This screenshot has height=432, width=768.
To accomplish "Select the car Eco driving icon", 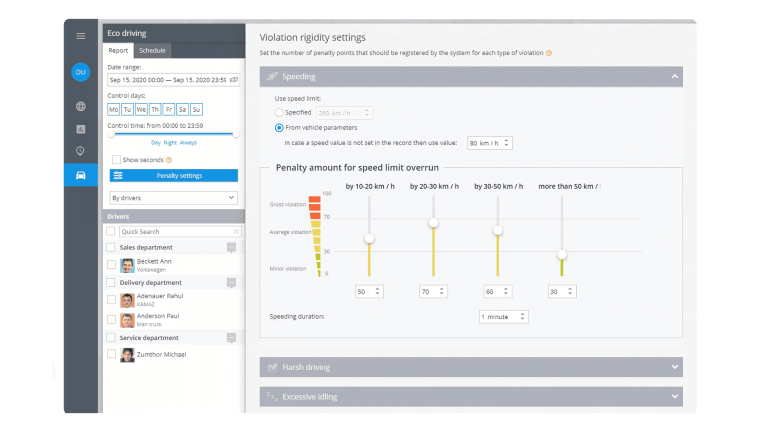I will [81, 175].
